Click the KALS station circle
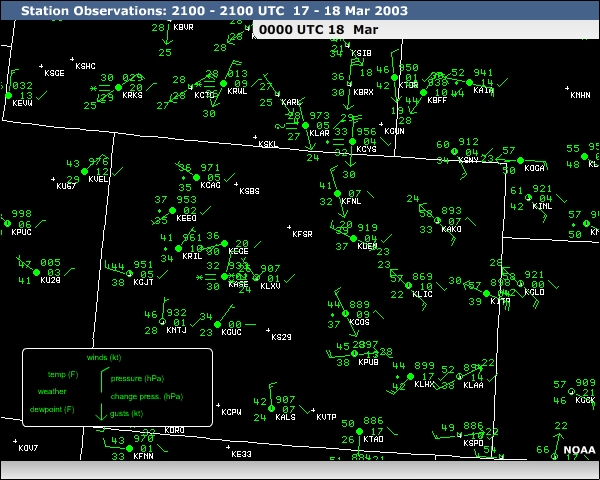 coord(271,408)
